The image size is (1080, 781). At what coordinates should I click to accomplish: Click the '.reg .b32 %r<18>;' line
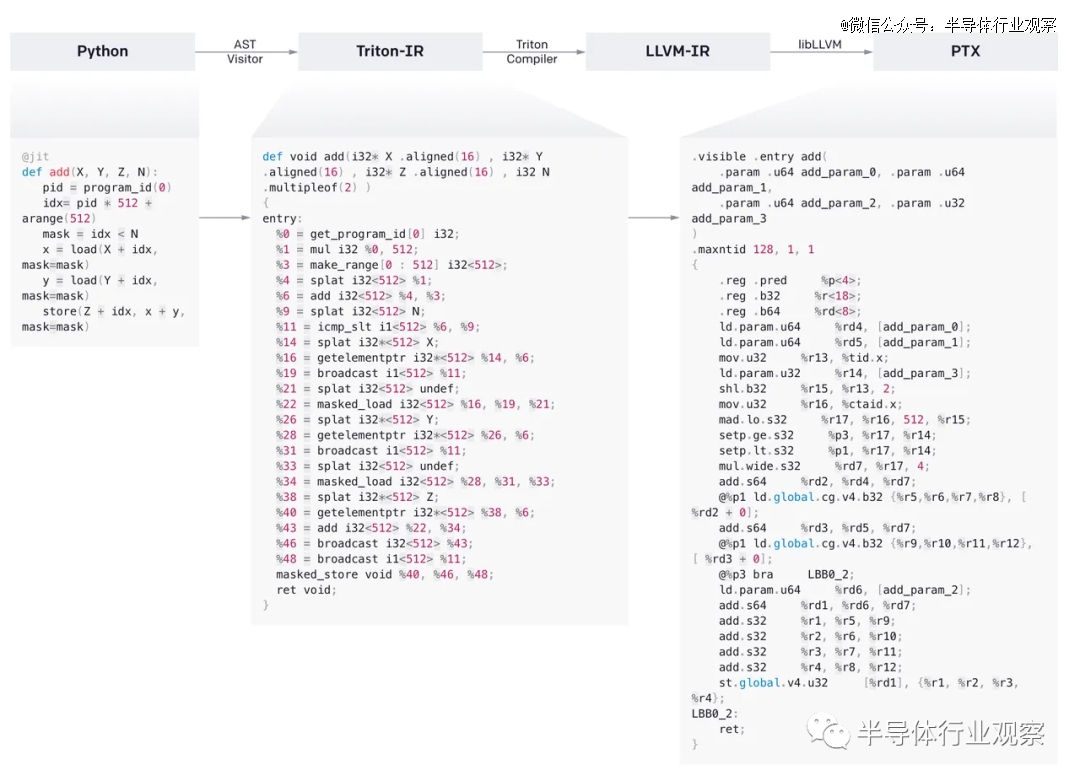[790, 296]
